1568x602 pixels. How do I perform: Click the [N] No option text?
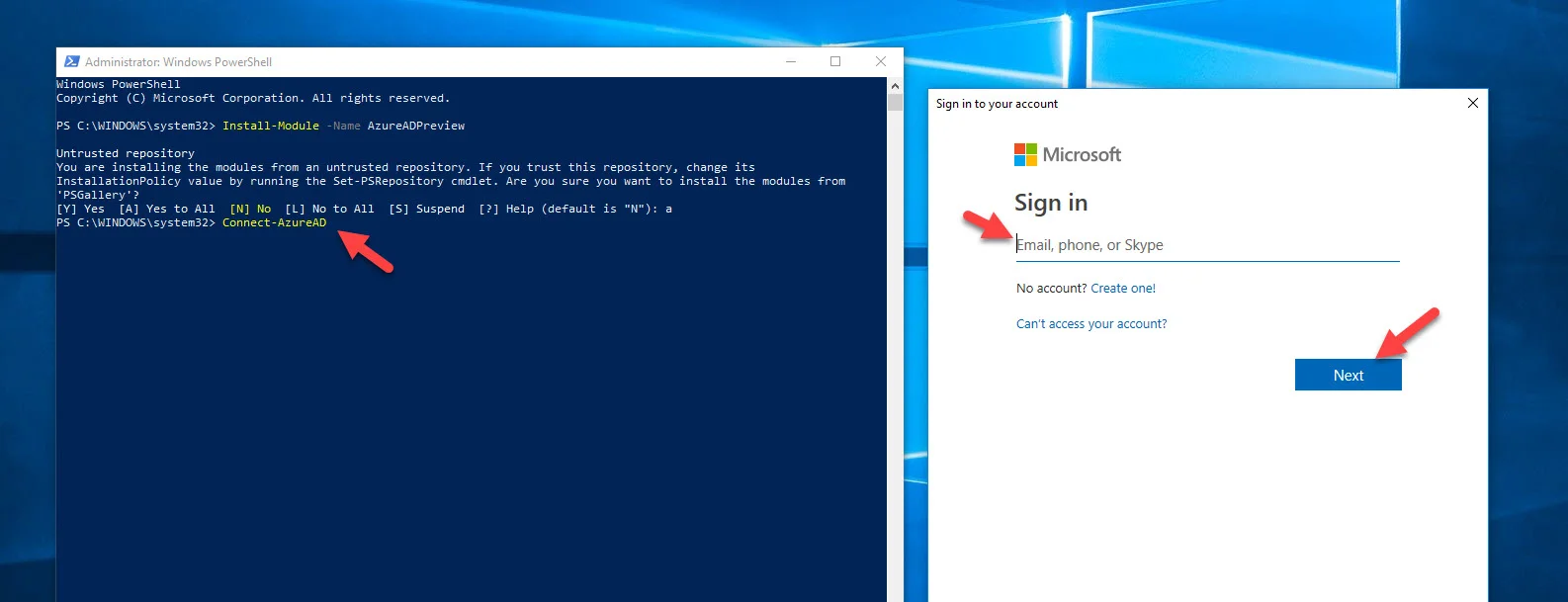tap(250, 209)
